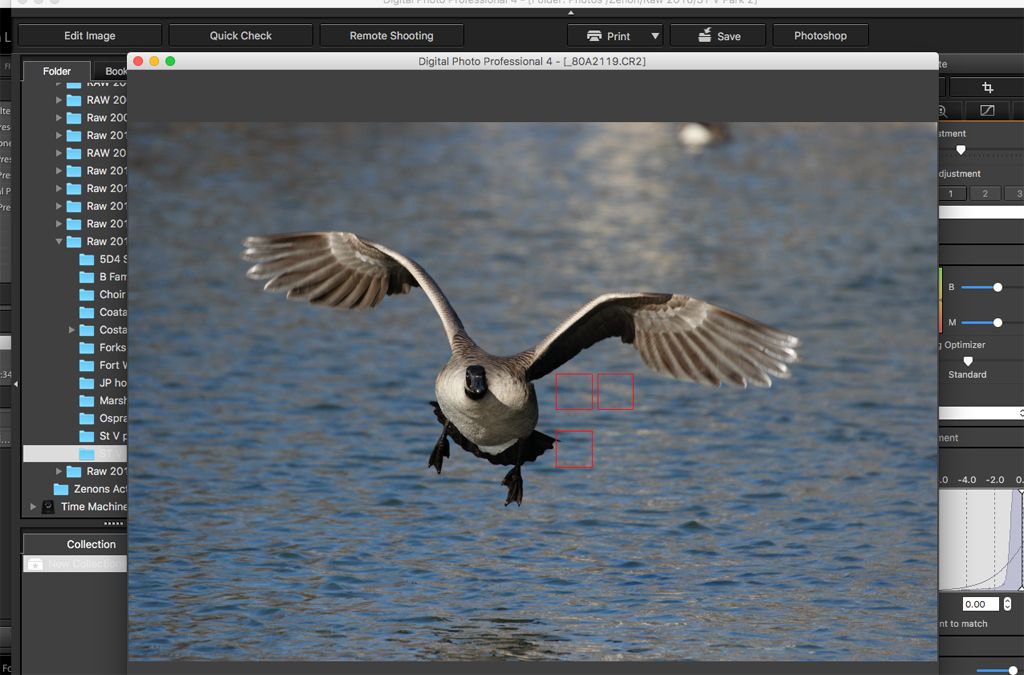This screenshot has height=675, width=1024.
Task: Select the crop tool icon
Action: [x=987, y=88]
